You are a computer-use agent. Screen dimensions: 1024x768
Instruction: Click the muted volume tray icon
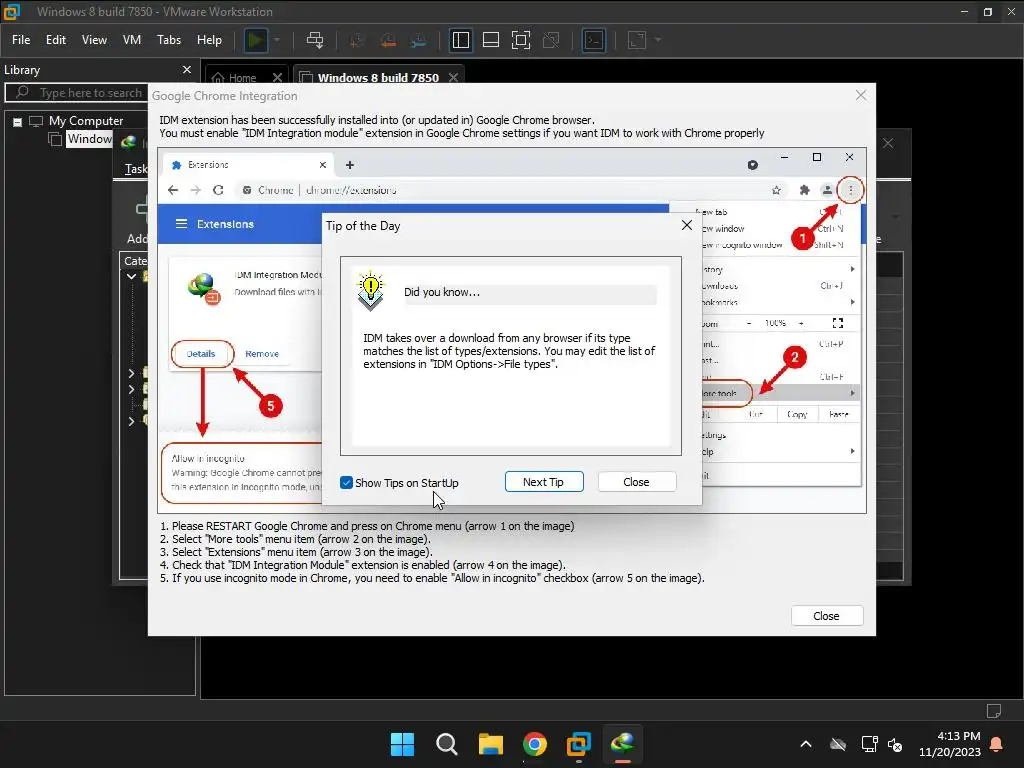pos(895,744)
